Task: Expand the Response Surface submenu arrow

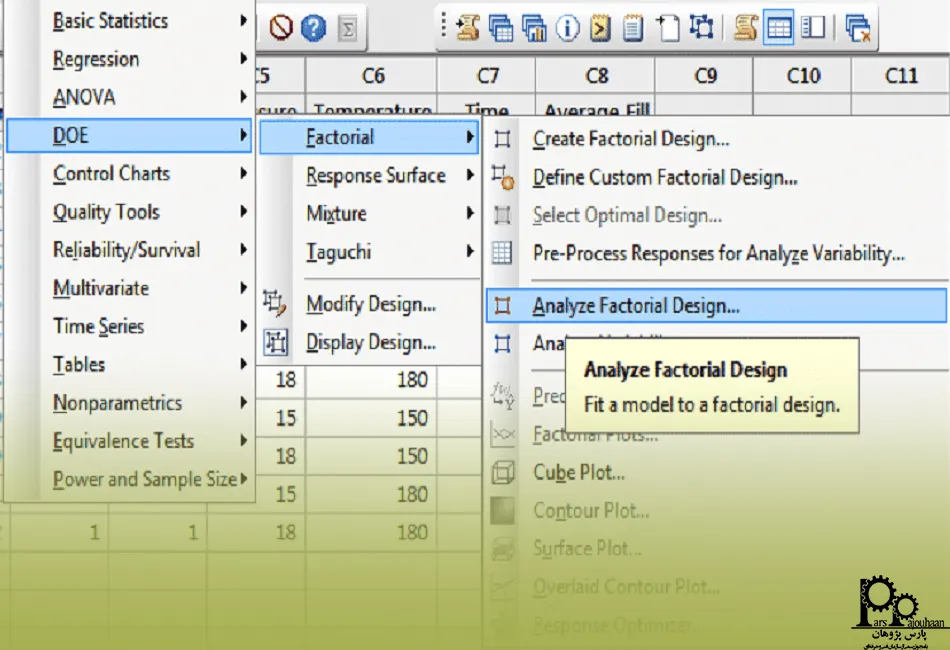Action: [470, 175]
